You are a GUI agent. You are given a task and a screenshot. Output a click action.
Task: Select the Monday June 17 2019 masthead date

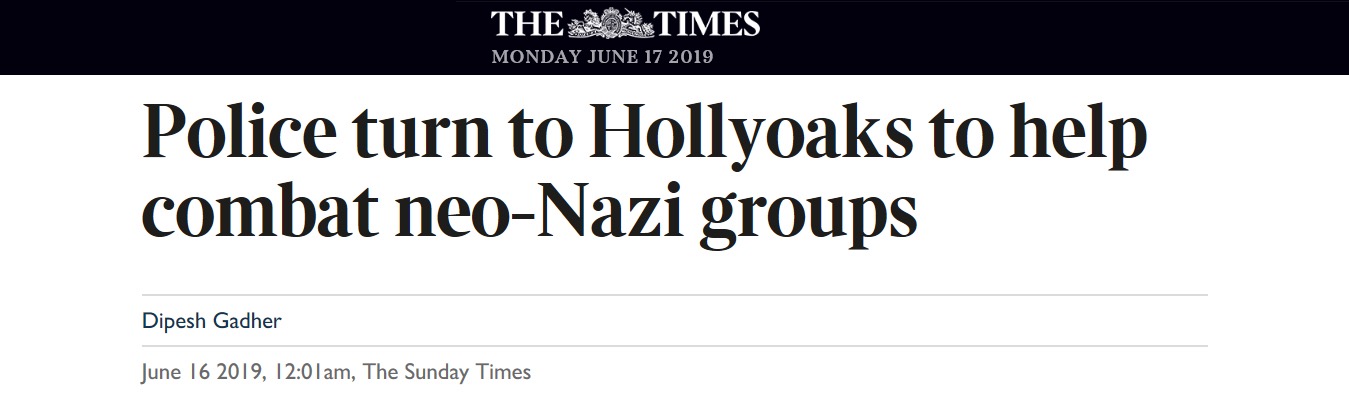(x=602, y=57)
